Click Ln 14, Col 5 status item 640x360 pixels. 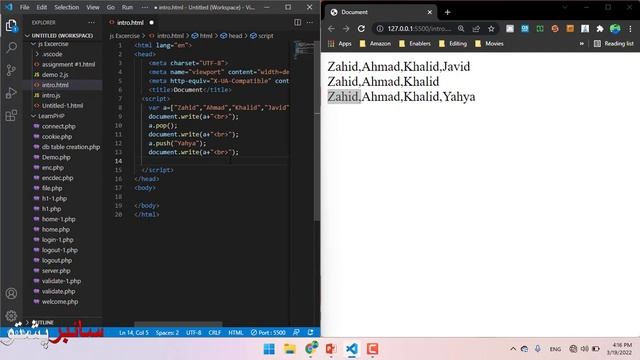[134, 333]
